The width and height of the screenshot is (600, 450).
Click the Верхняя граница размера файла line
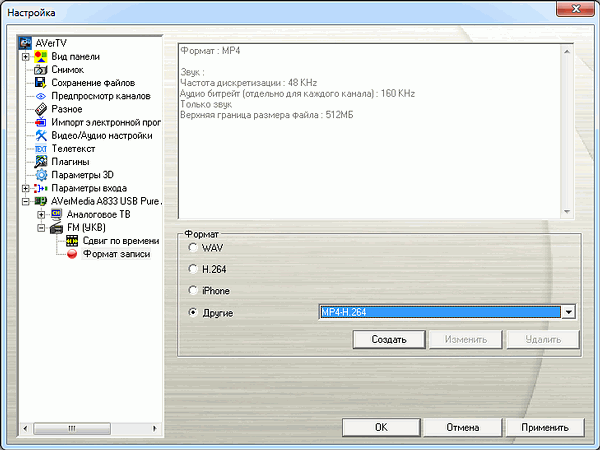coord(266,115)
